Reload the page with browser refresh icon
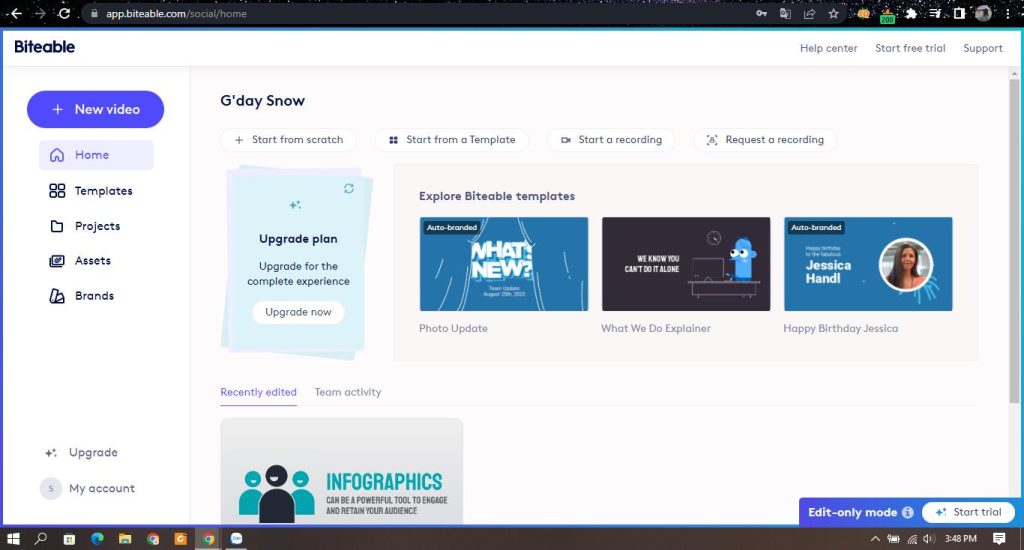The image size is (1024, 550). pos(64,14)
